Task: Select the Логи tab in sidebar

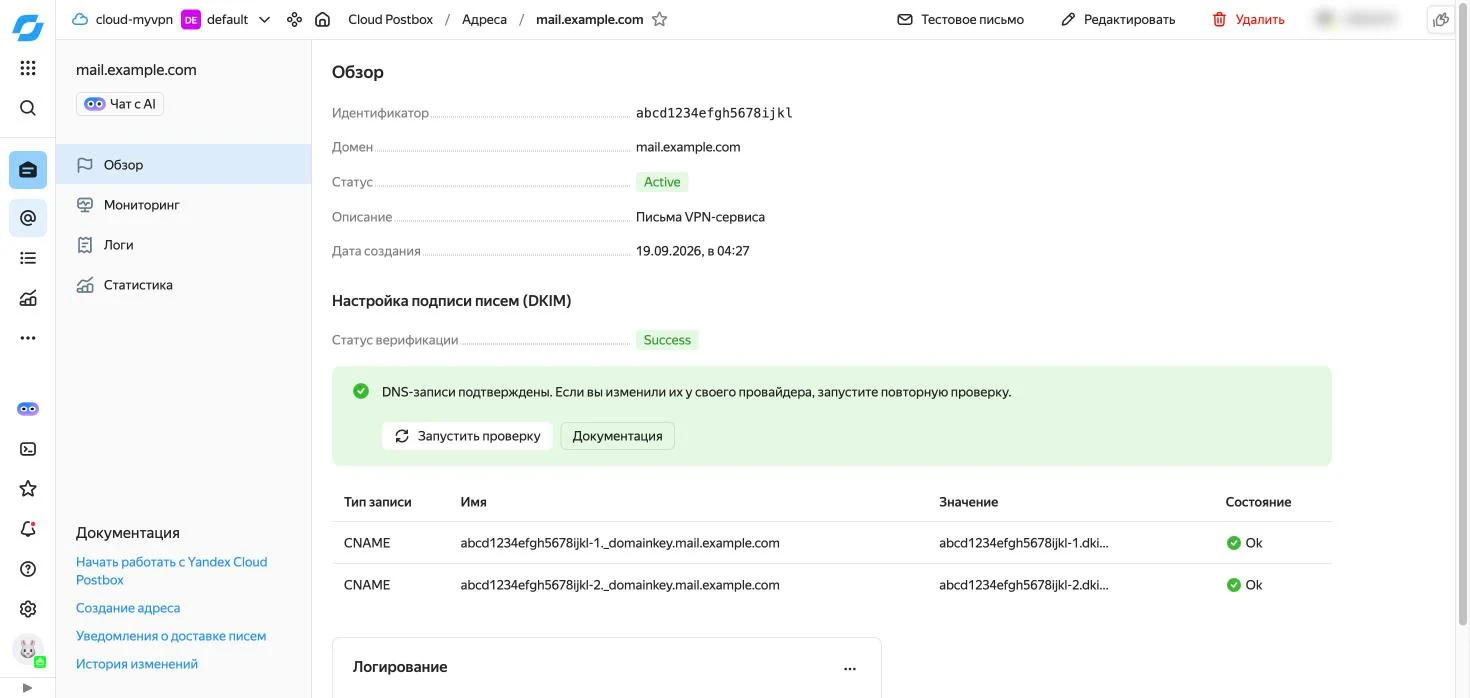Action: (184, 245)
